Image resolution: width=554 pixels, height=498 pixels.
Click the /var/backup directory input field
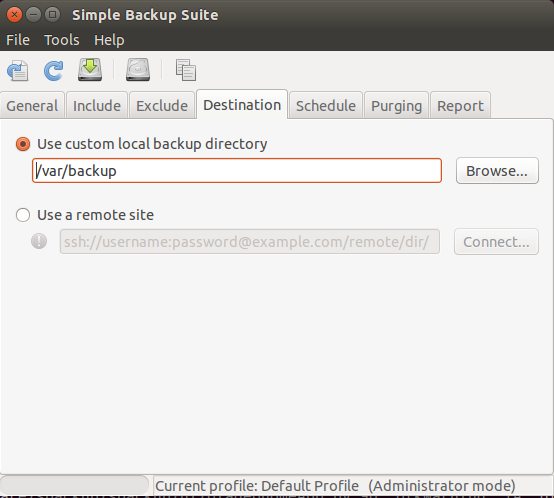(237, 171)
